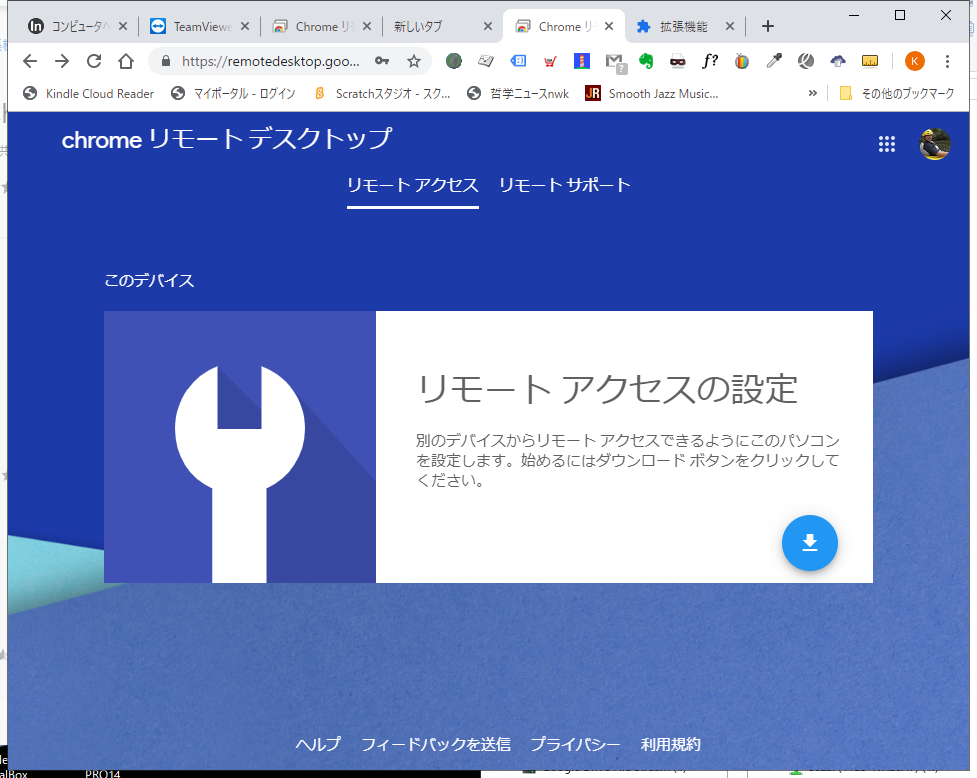
Task: Open the Gmail checker extension icon
Action: (615, 62)
